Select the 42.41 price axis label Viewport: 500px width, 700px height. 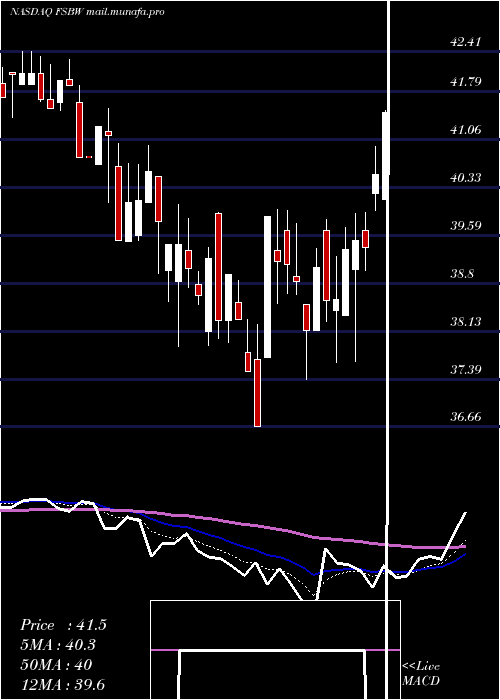coord(466,42)
